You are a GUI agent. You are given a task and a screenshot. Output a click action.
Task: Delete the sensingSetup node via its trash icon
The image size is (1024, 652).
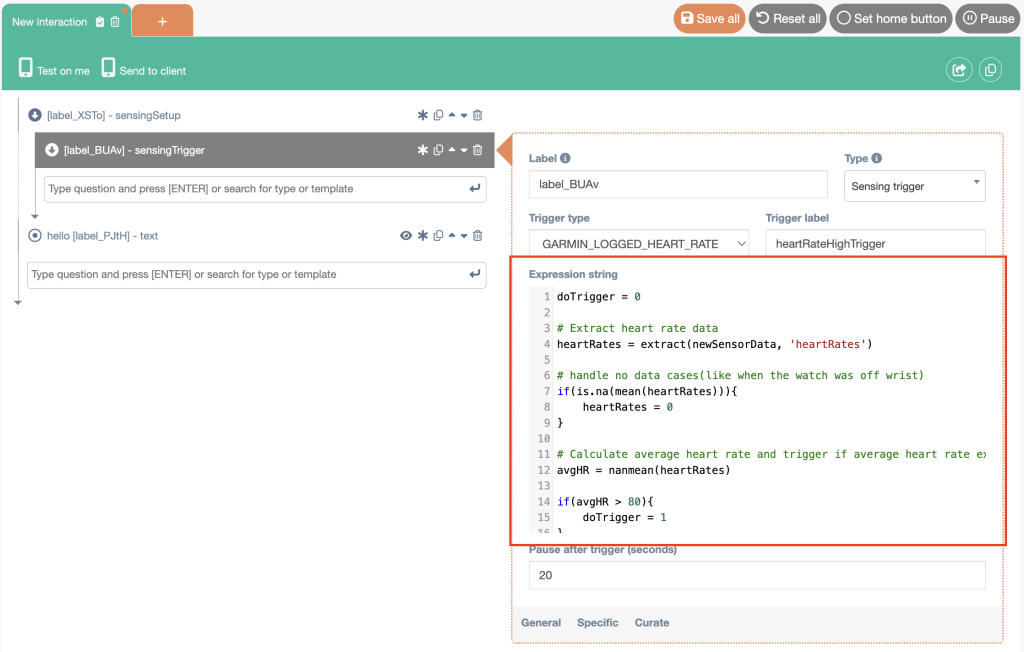point(477,115)
